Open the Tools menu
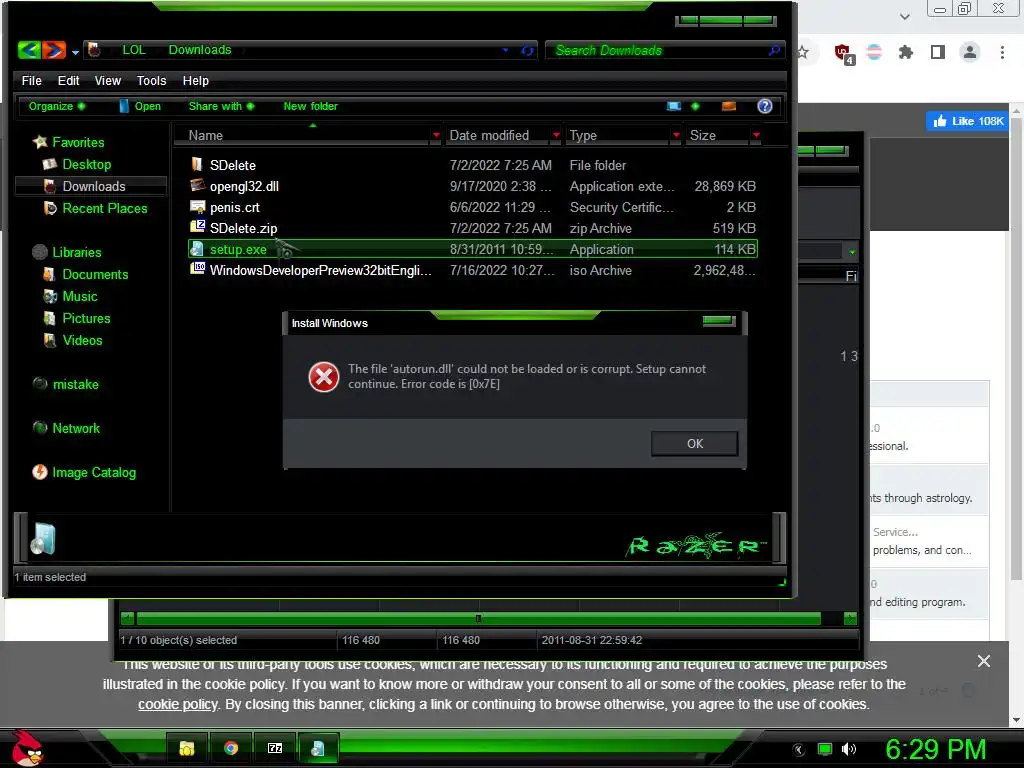Viewport: 1024px width, 768px height. coord(152,80)
